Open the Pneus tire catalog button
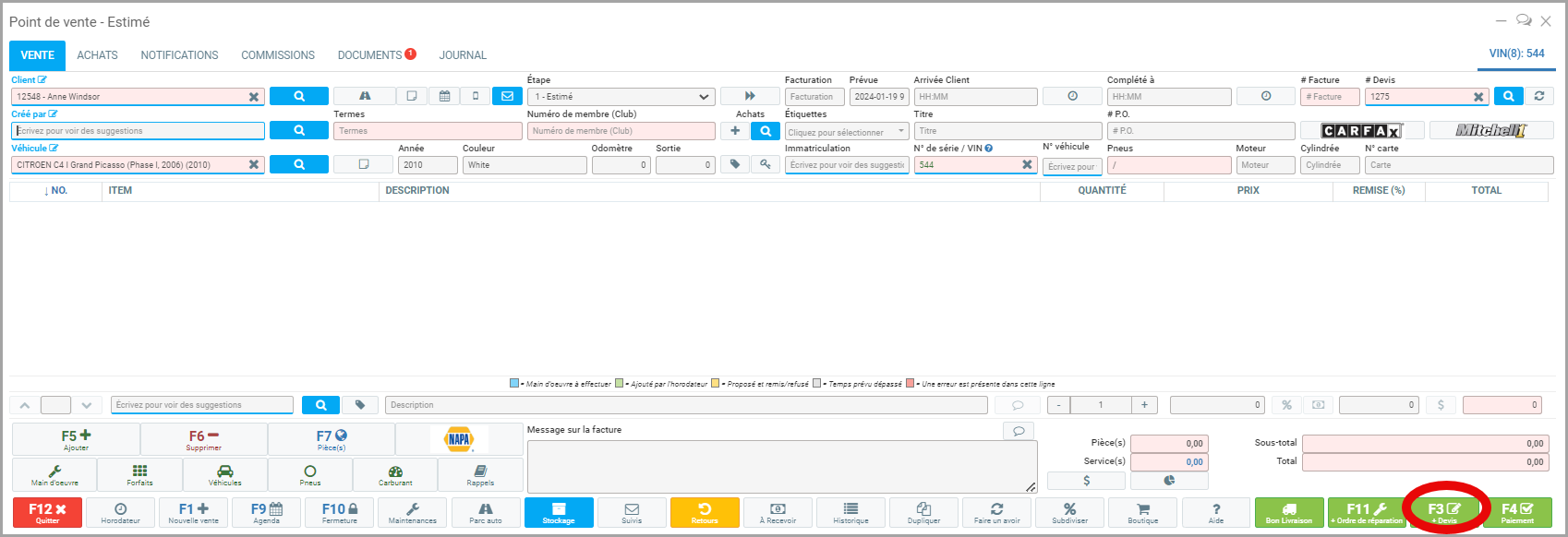Screen dimensions: 1568x537 click(x=310, y=475)
